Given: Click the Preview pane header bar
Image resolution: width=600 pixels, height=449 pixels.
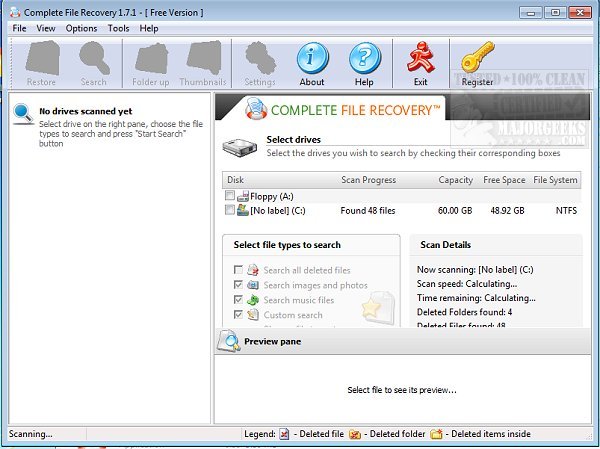Looking at the screenshot, I should click(403, 341).
